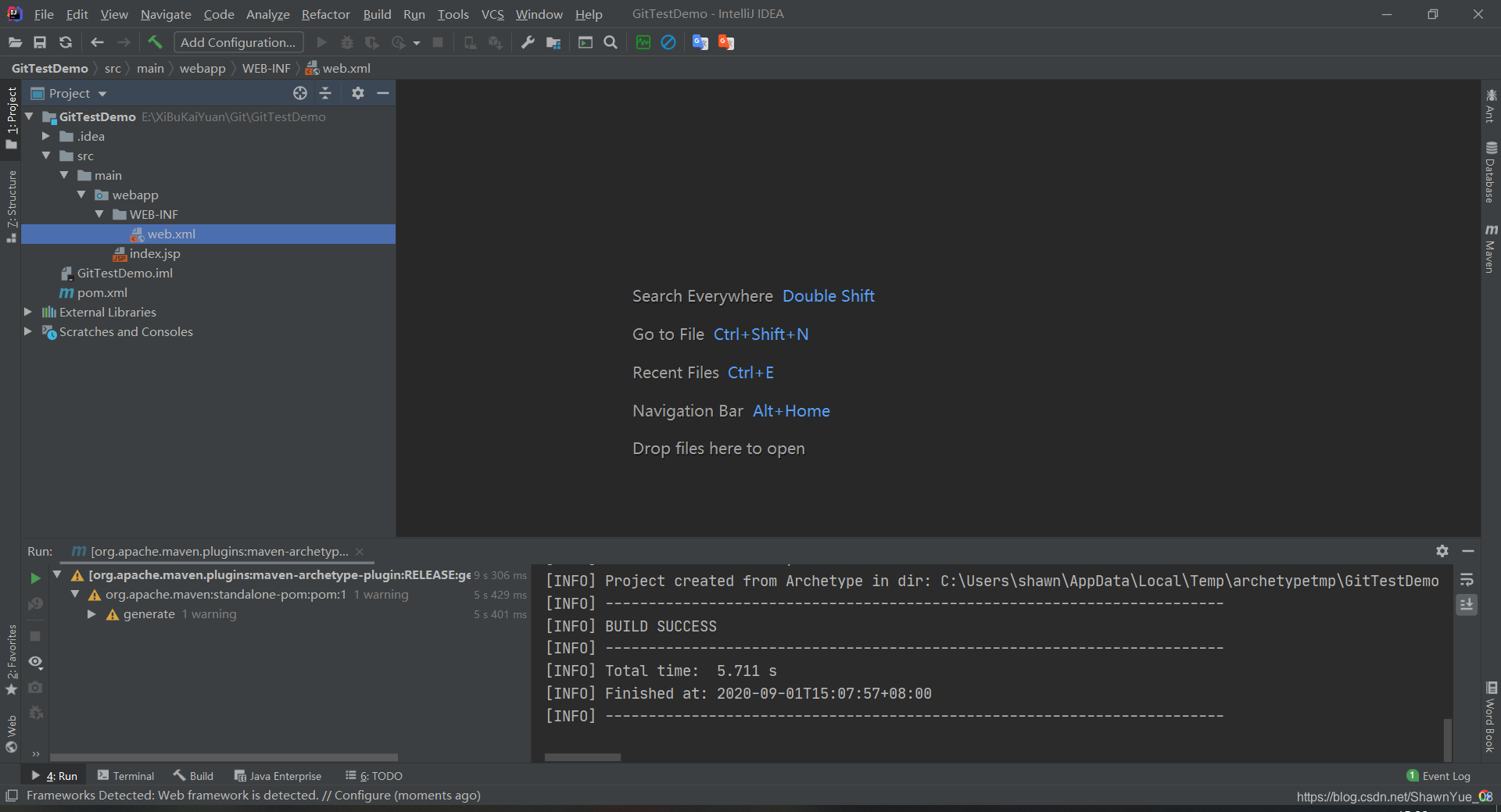Click the console vertical scrollbar thumb
Screen dimensions: 1501x812
pyautogui.click(x=1448, y=739)
